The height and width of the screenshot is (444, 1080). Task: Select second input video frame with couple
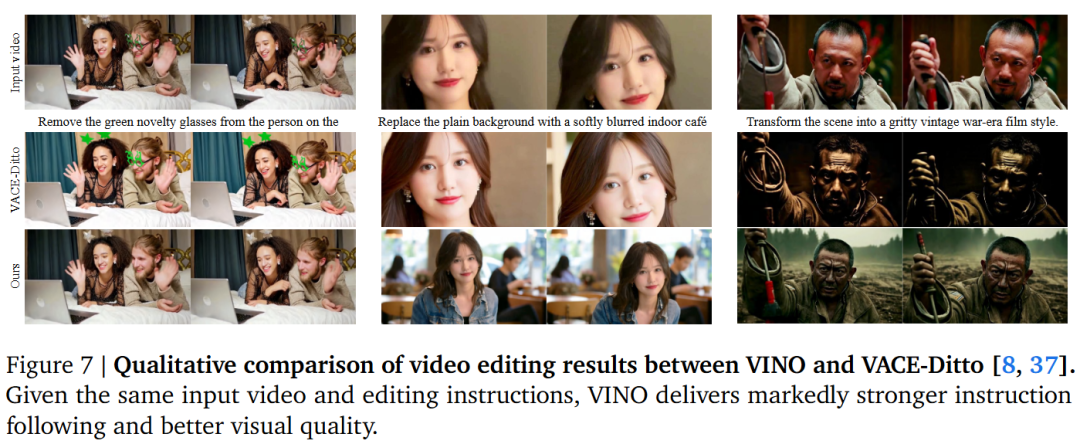coord(273,63)
